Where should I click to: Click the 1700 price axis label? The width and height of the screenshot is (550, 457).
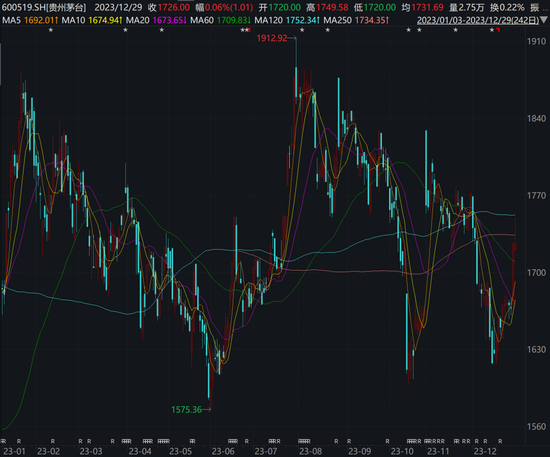point(536,273)
